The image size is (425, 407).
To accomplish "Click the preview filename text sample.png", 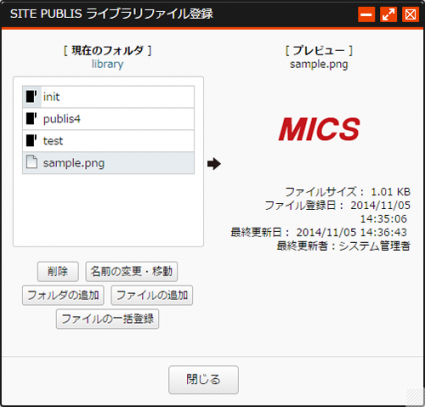I will (319, 64).
